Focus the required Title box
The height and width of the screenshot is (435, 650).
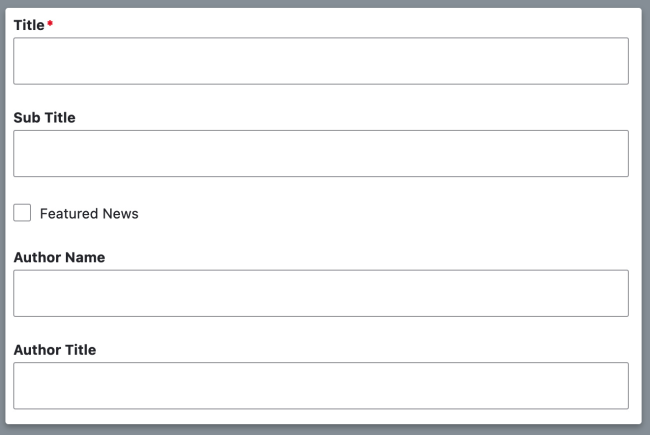click(320, 61)
